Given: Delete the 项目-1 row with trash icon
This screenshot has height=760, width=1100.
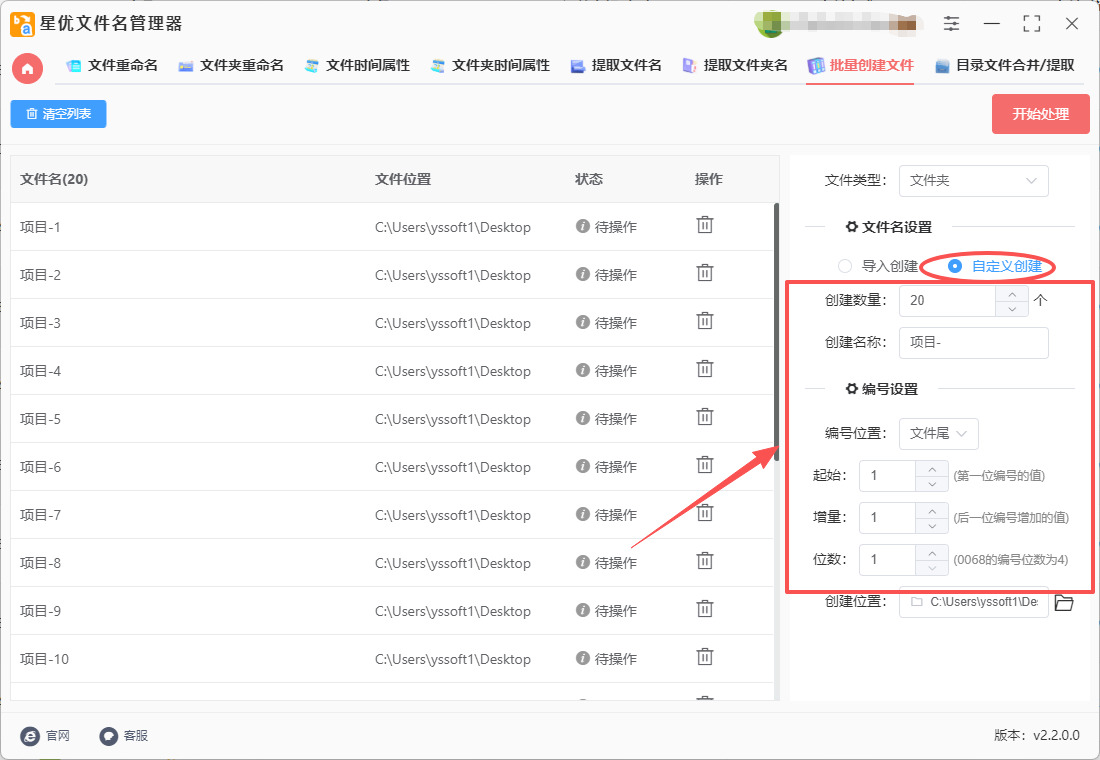Looking at the screenshot, I should click(x=704, y=225).
